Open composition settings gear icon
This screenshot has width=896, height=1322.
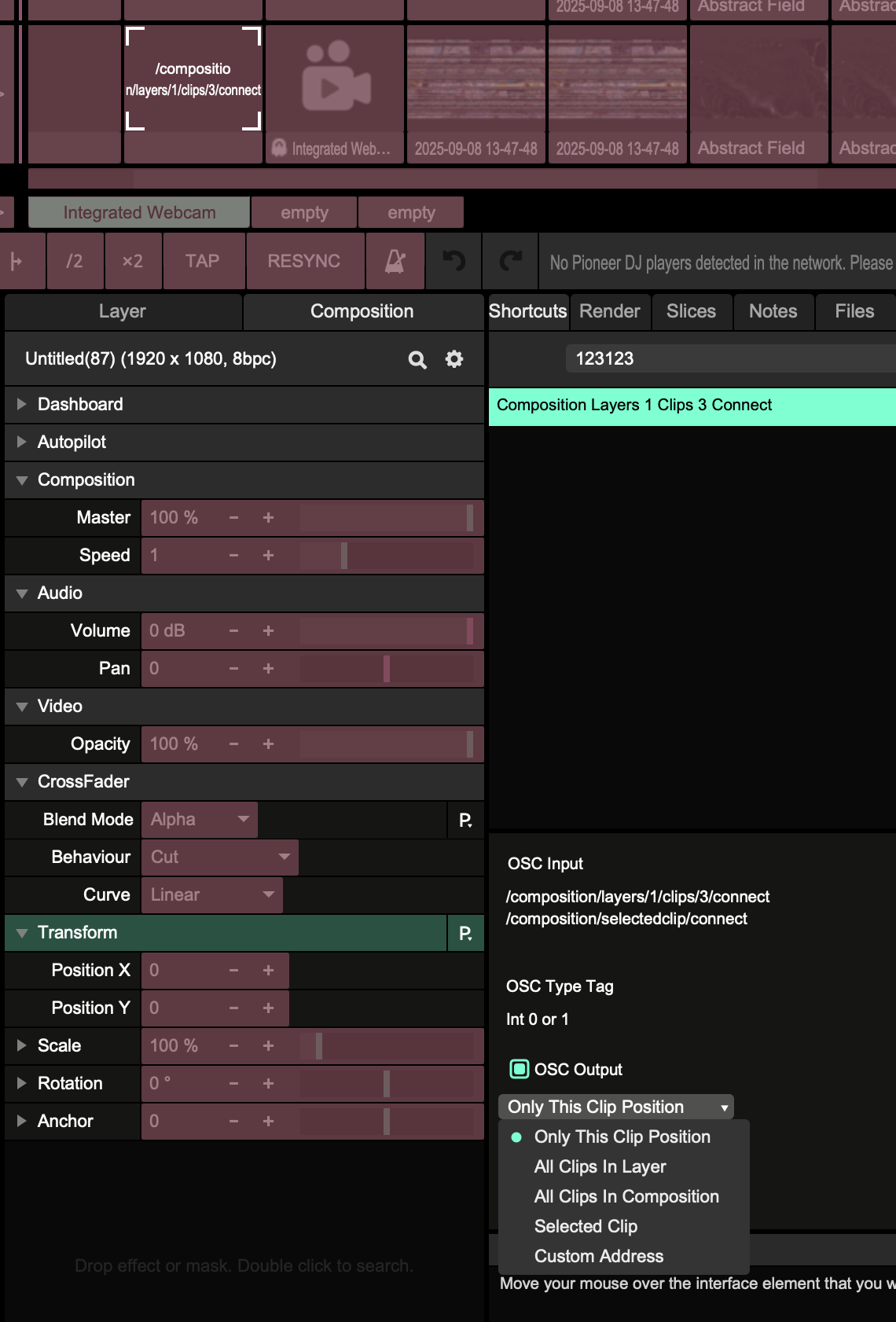click(x=454, y=359)
